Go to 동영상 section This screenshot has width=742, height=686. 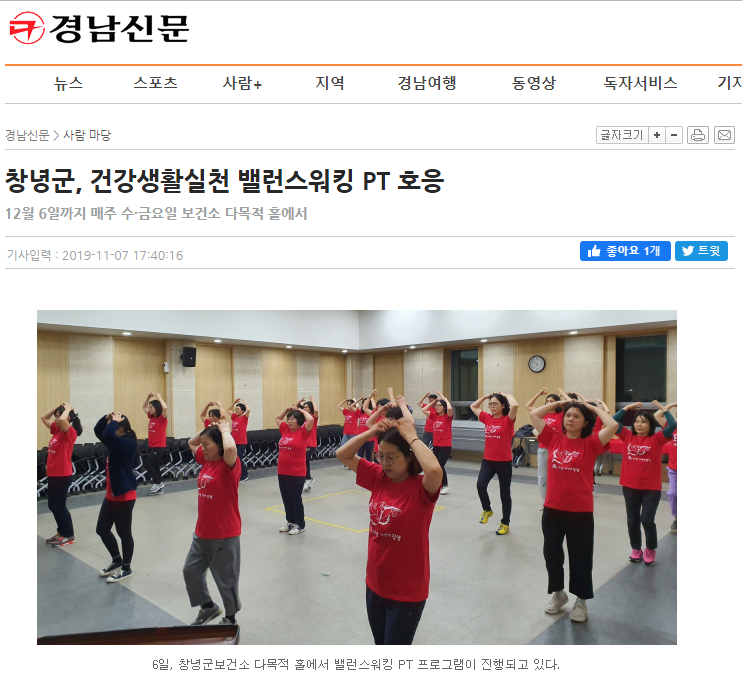[x=534, y=83]
